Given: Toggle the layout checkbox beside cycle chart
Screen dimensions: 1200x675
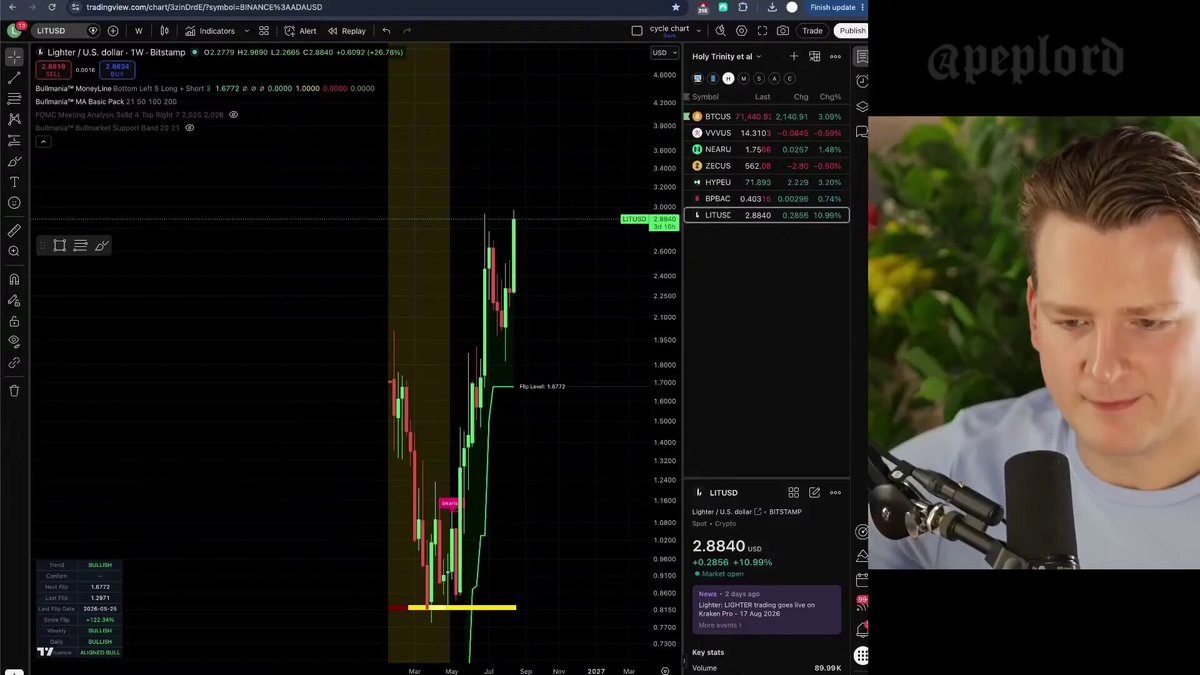Looking at the screenshot, I should coord(637,31).
